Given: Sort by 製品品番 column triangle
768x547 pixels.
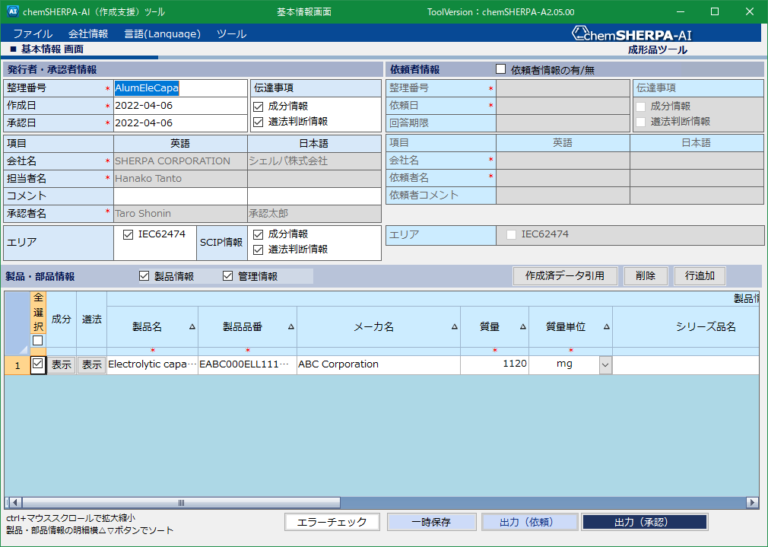Looking at the screenshot, I should point(291,327).
